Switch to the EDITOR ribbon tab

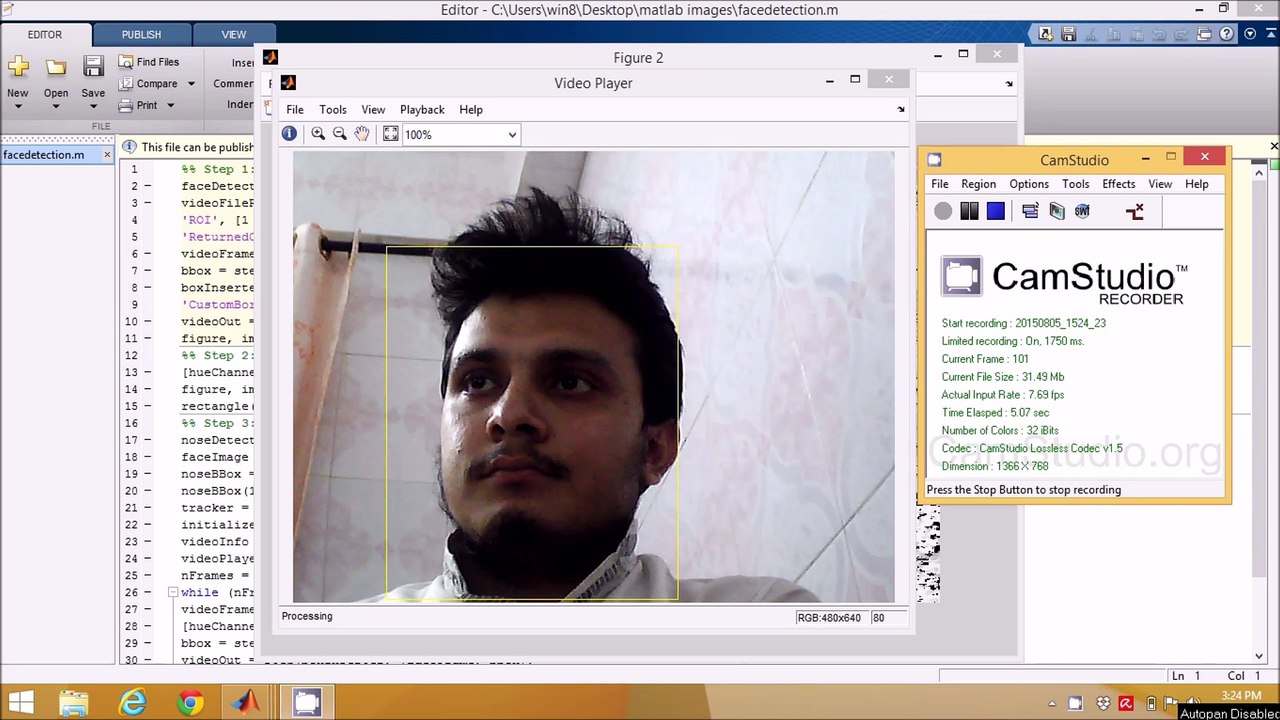[45, 34]
